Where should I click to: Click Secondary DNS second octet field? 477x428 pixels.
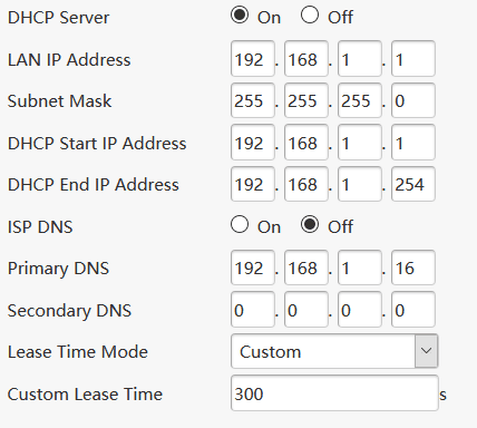pyautogui.click(x=306, y=310)
